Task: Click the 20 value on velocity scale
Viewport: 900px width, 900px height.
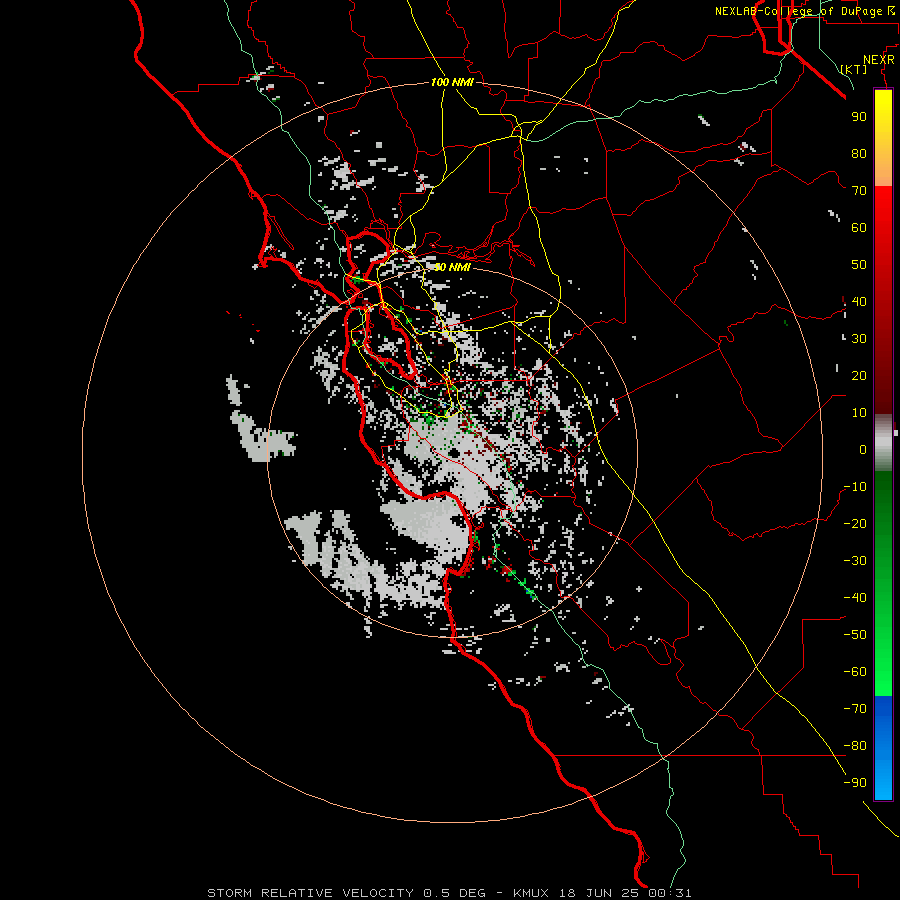Action: point(859,375)
